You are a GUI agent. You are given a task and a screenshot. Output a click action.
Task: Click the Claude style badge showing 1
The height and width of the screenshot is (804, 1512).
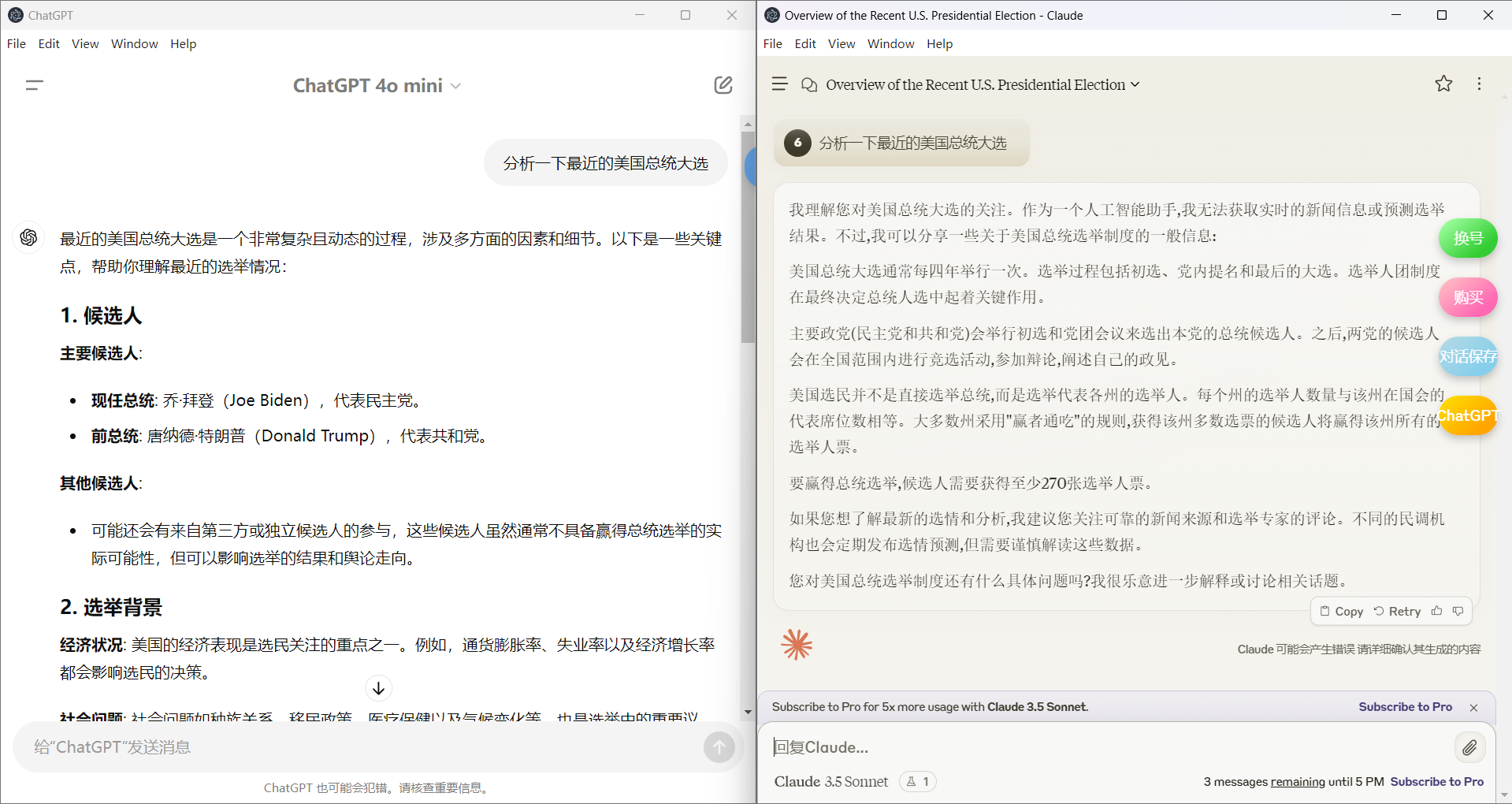(x=918, y=781)
